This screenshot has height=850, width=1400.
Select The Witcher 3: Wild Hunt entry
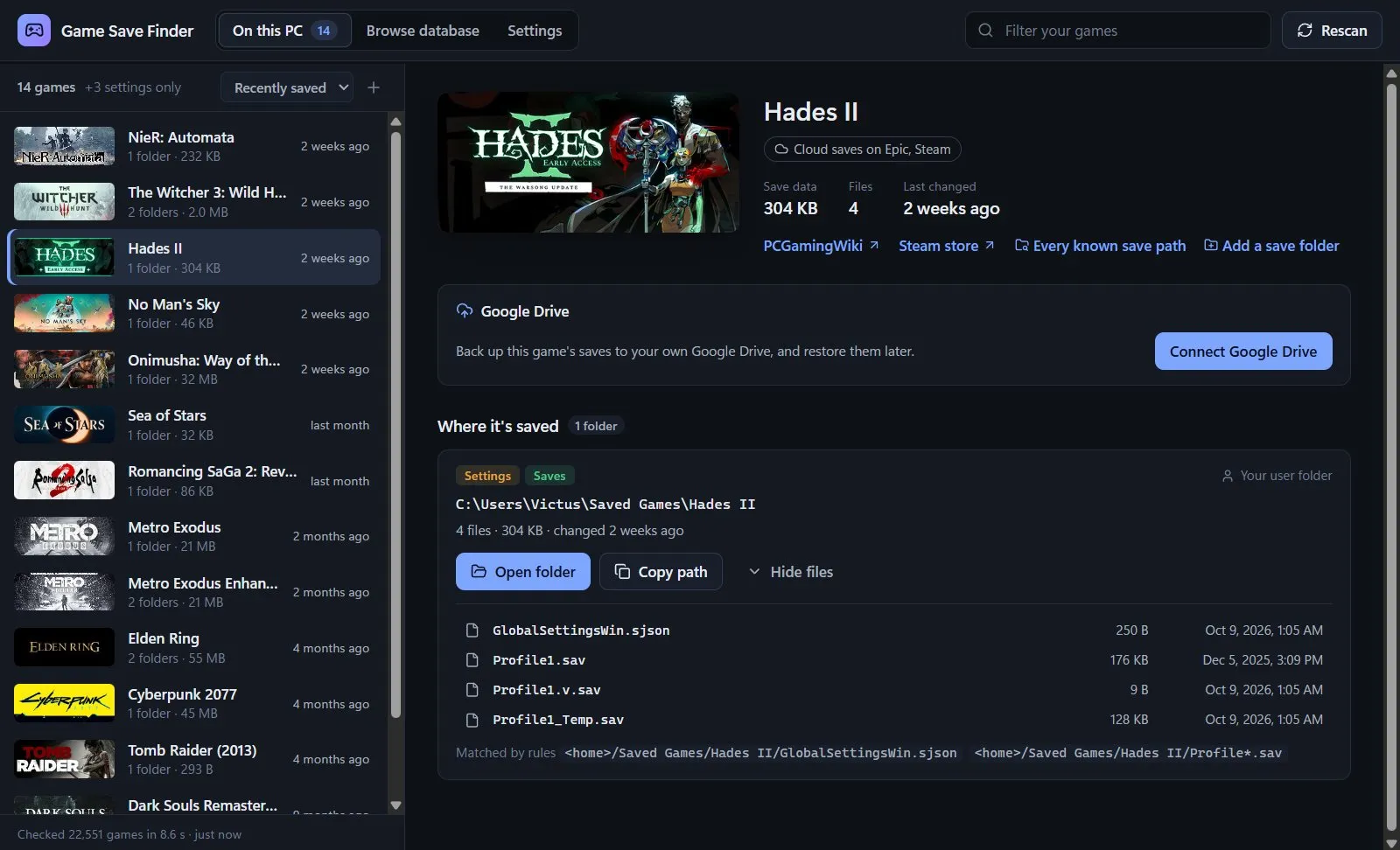coord(194,202)
